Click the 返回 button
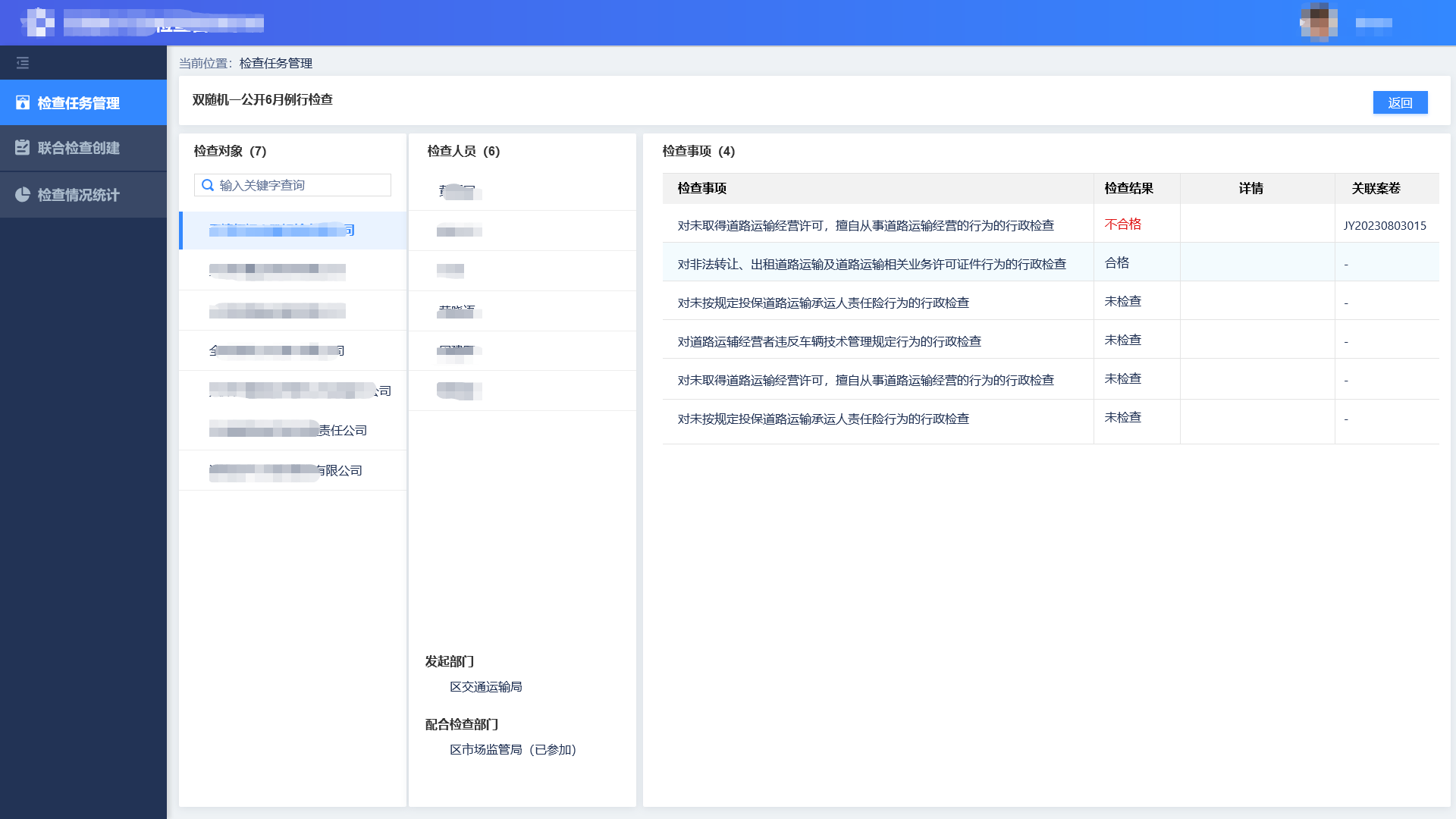 pos(1400,102)
